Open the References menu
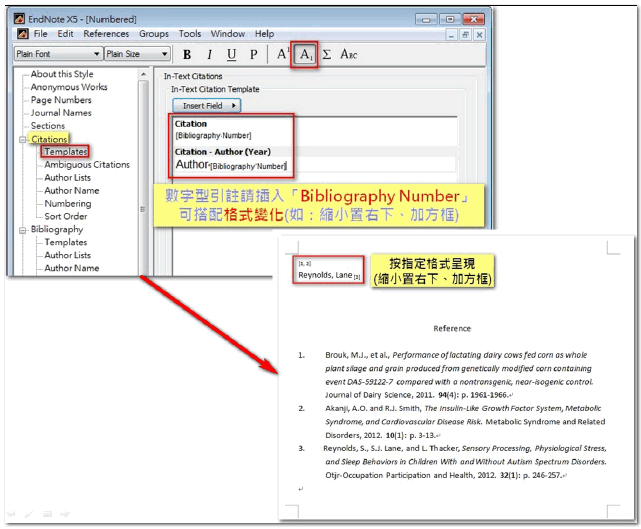The width and height of the screenshot is (641, 529). [x=106, y=34]
